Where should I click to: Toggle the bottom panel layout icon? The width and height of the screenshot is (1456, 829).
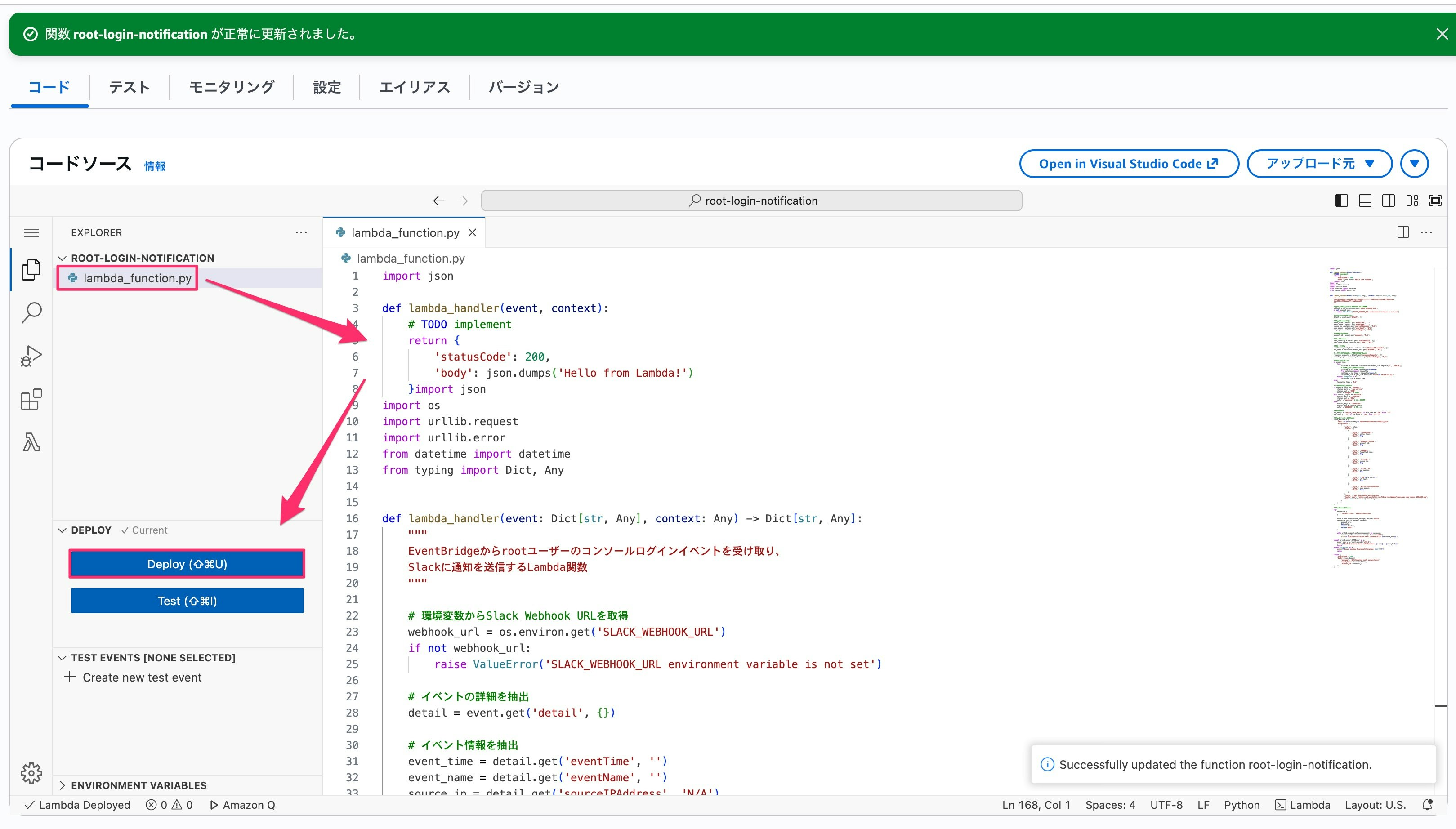[x=1365, y=201]
